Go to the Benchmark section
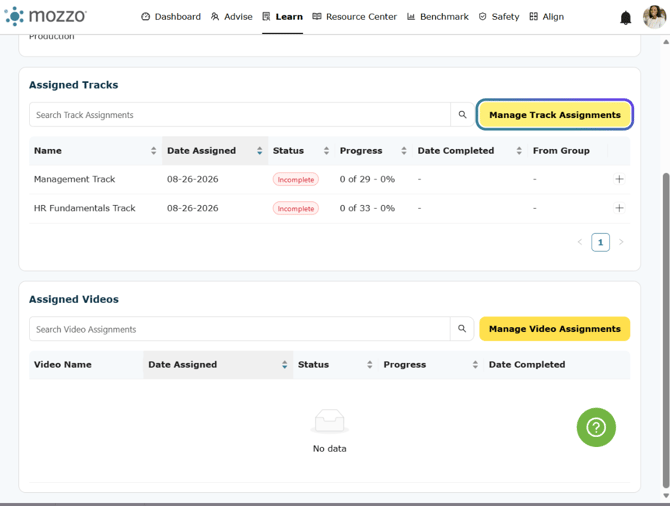This screenshot has height=506, width=670. coord(438,17)
